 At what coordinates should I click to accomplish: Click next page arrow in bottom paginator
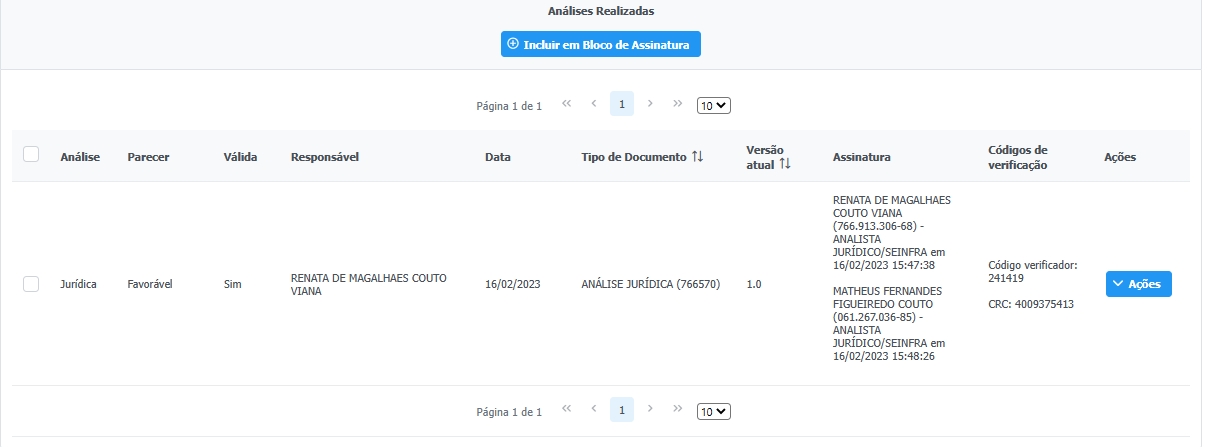[x=650, y=410]
